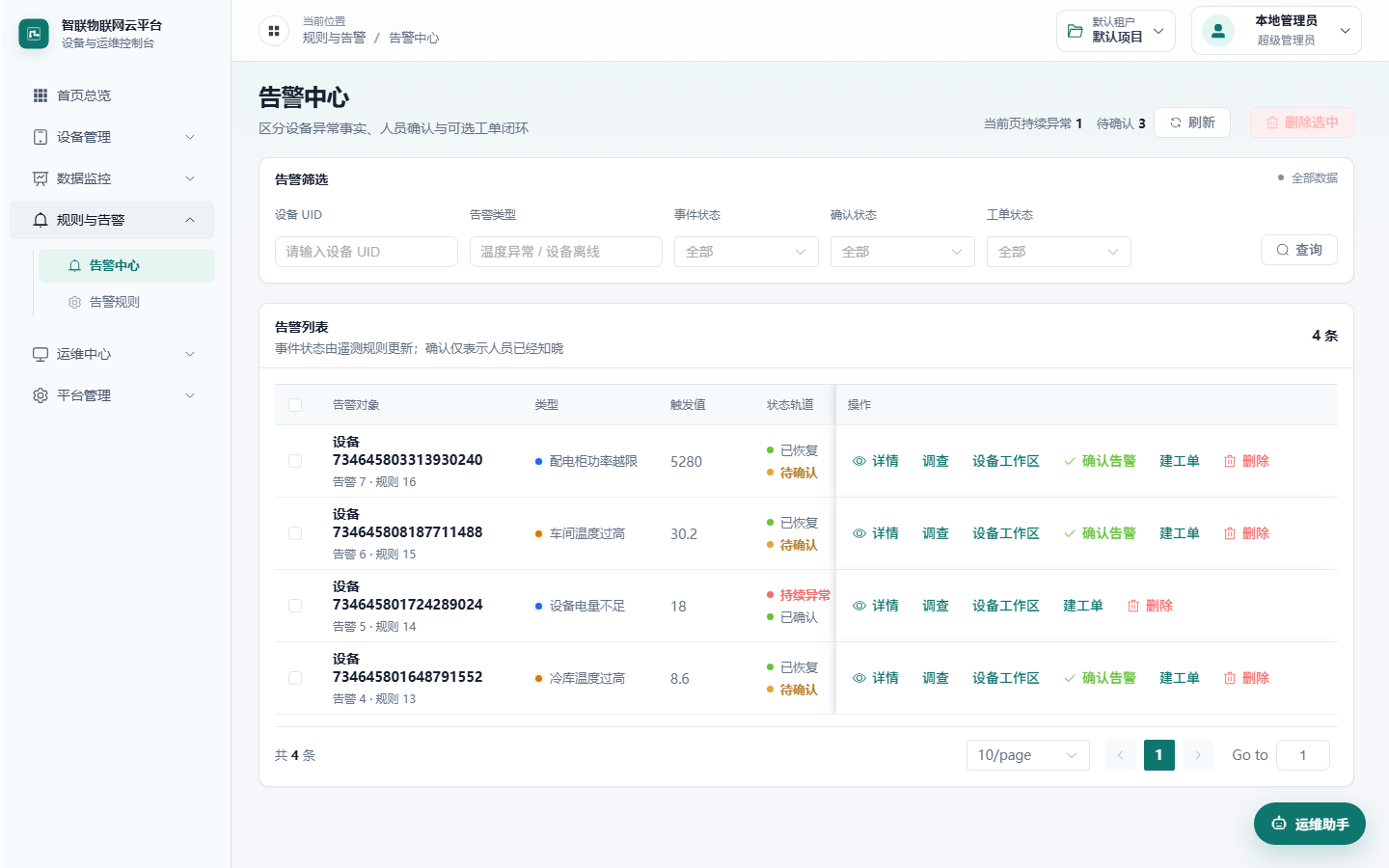Click the 刷新 button
Screen dimensions: 1389x868
(x=1192, y=122)
